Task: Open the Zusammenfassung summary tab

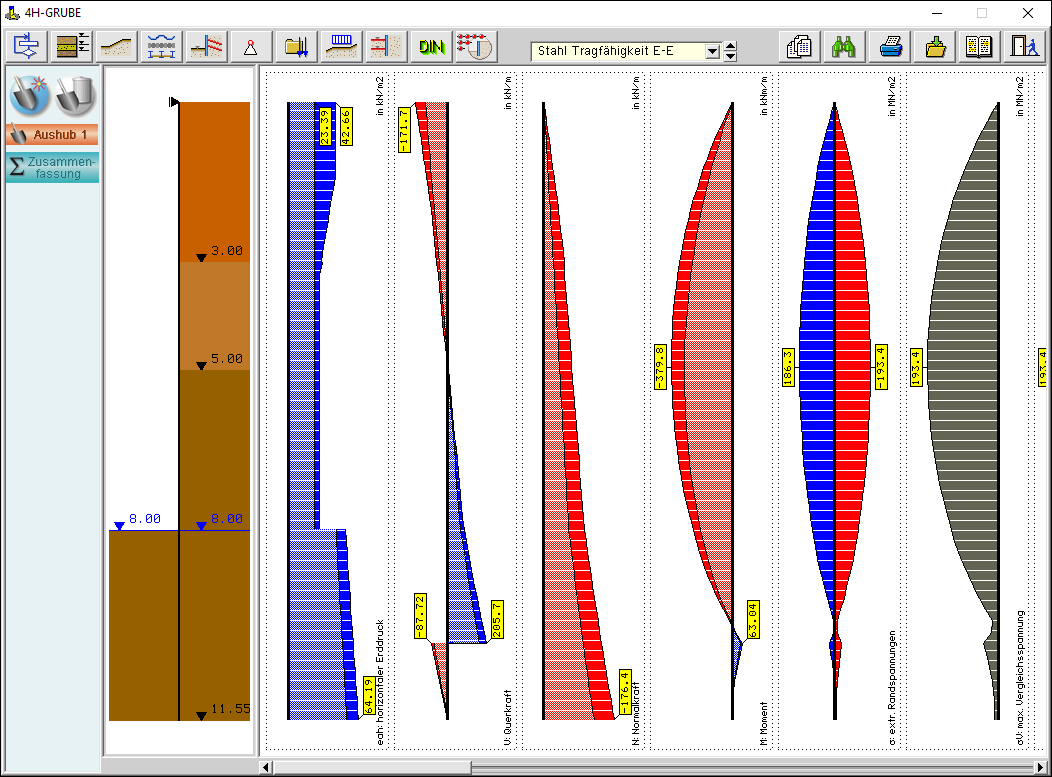Action: pyautogui.click(x=52, y=167)
